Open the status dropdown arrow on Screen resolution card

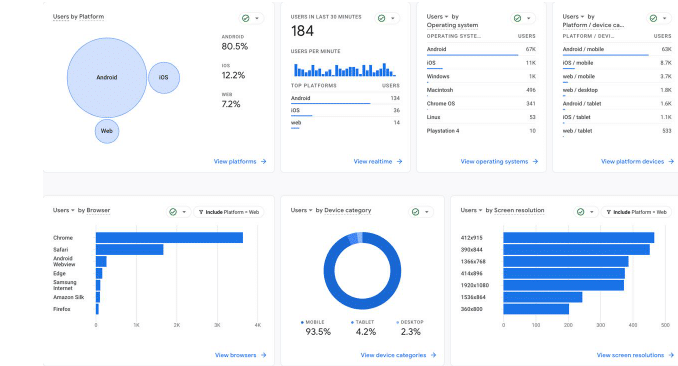coord(592,212)
